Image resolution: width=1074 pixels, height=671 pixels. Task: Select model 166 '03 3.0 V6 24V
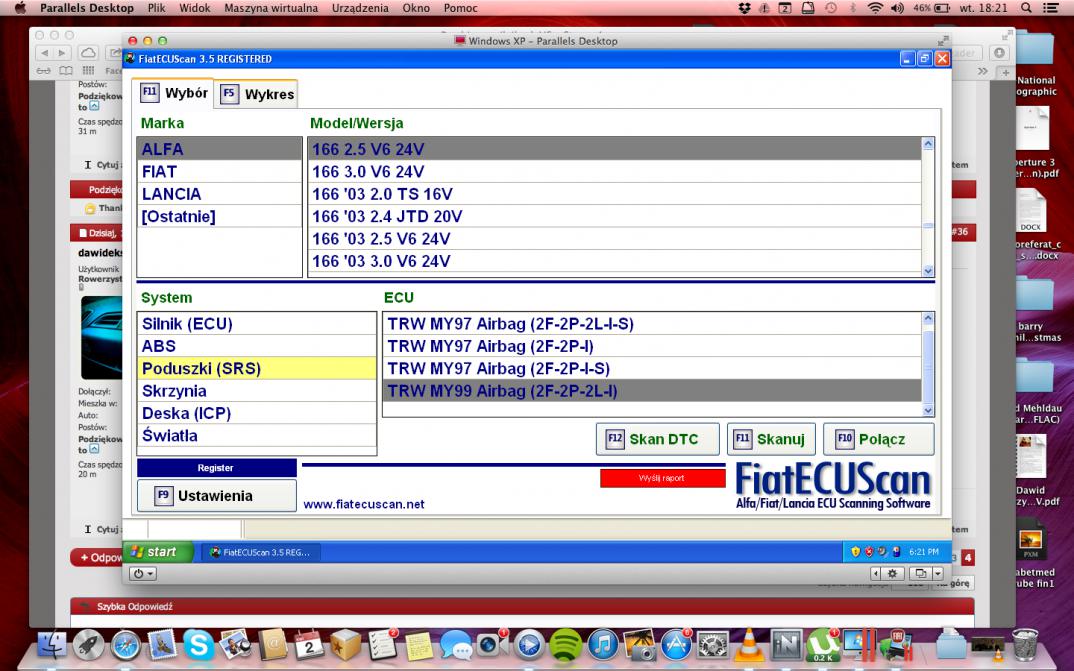click(x=614, y=261)
